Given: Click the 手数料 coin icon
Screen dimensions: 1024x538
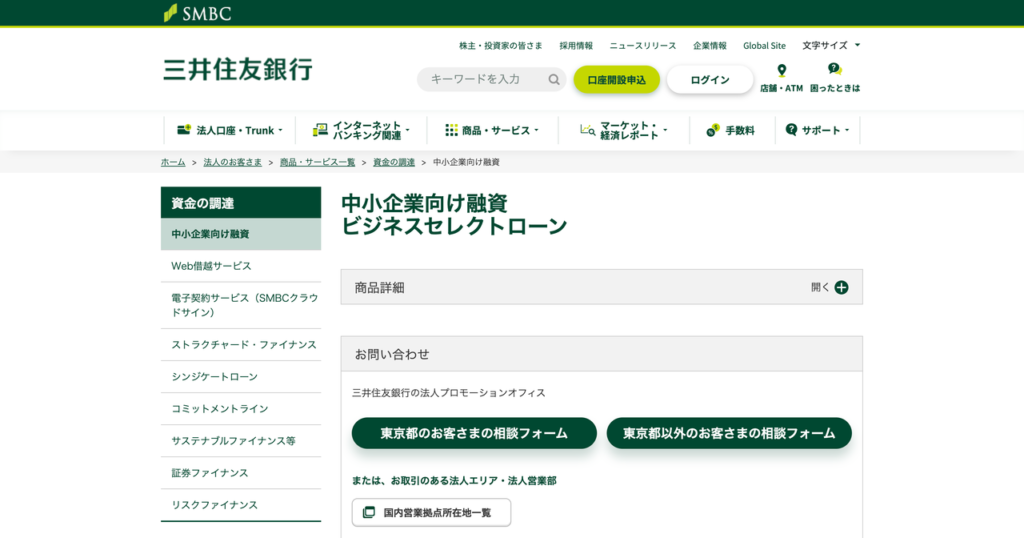Looking at the screenshot, I should (712, 131).
